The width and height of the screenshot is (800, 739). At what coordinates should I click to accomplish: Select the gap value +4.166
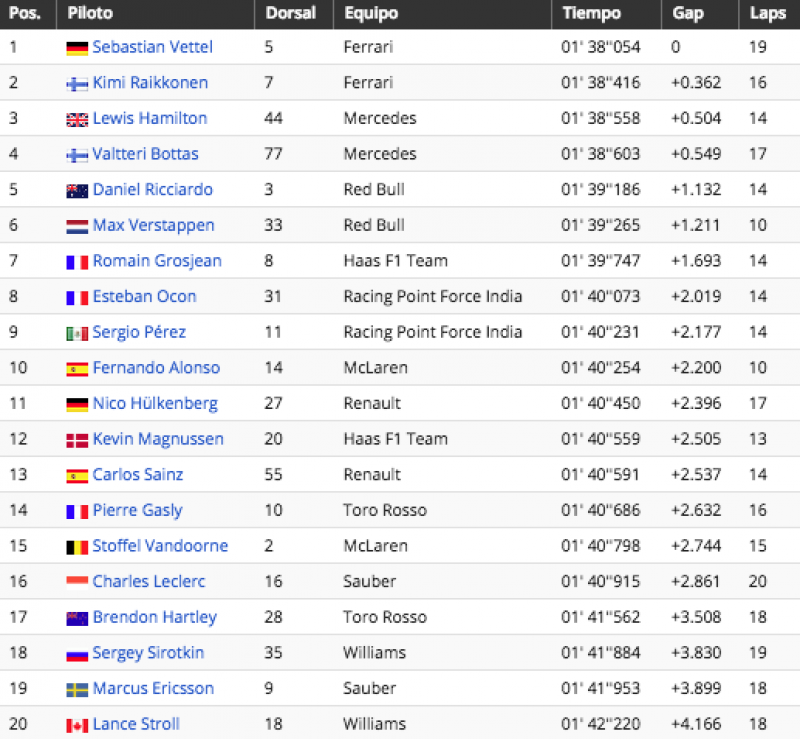pos(696,724)
